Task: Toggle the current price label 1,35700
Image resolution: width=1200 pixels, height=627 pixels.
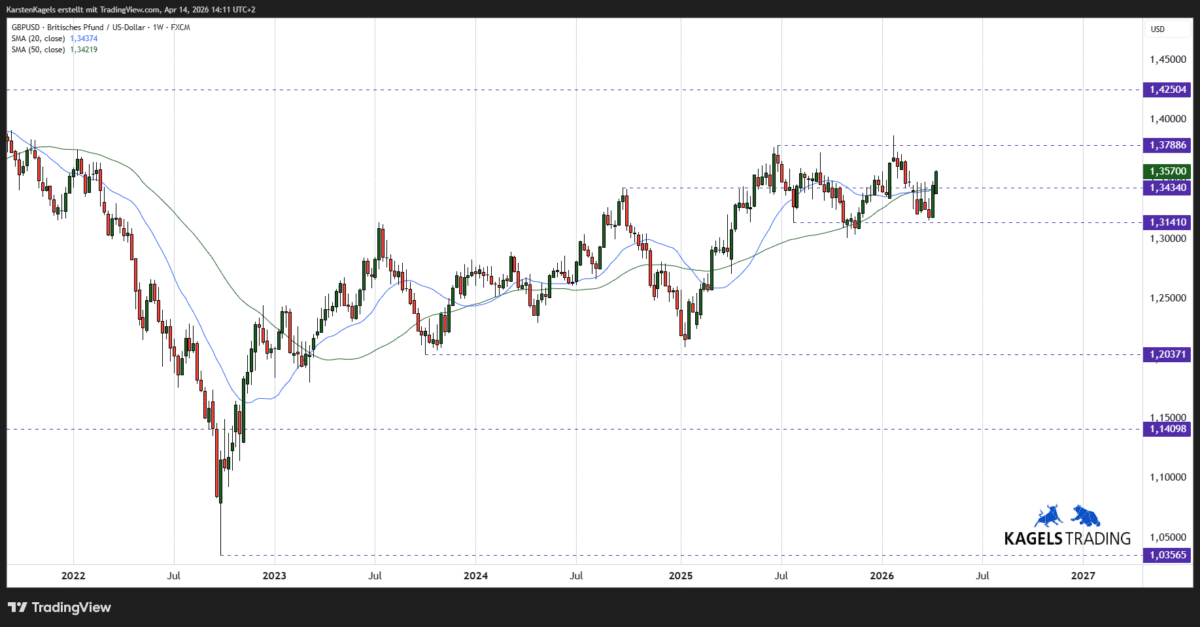Action: point(1168,170)
